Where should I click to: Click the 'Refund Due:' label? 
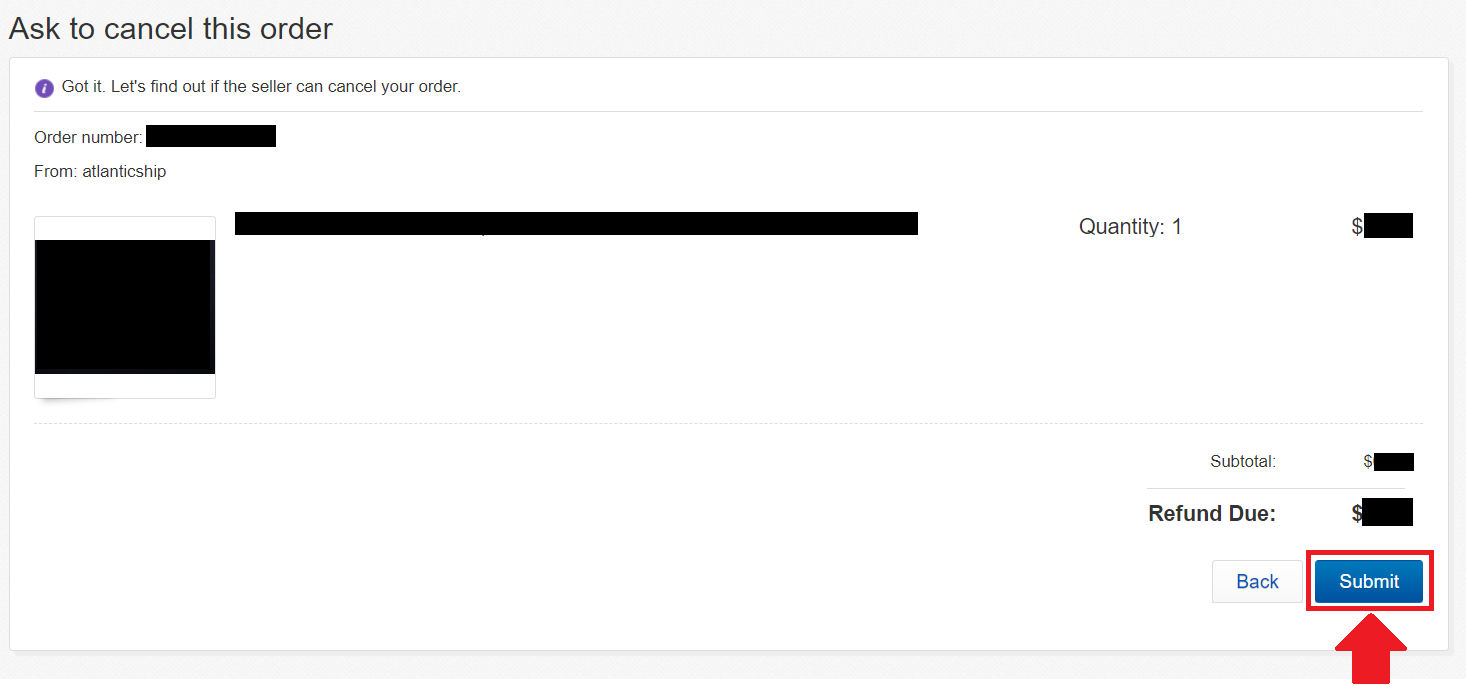coord(1212,514)
